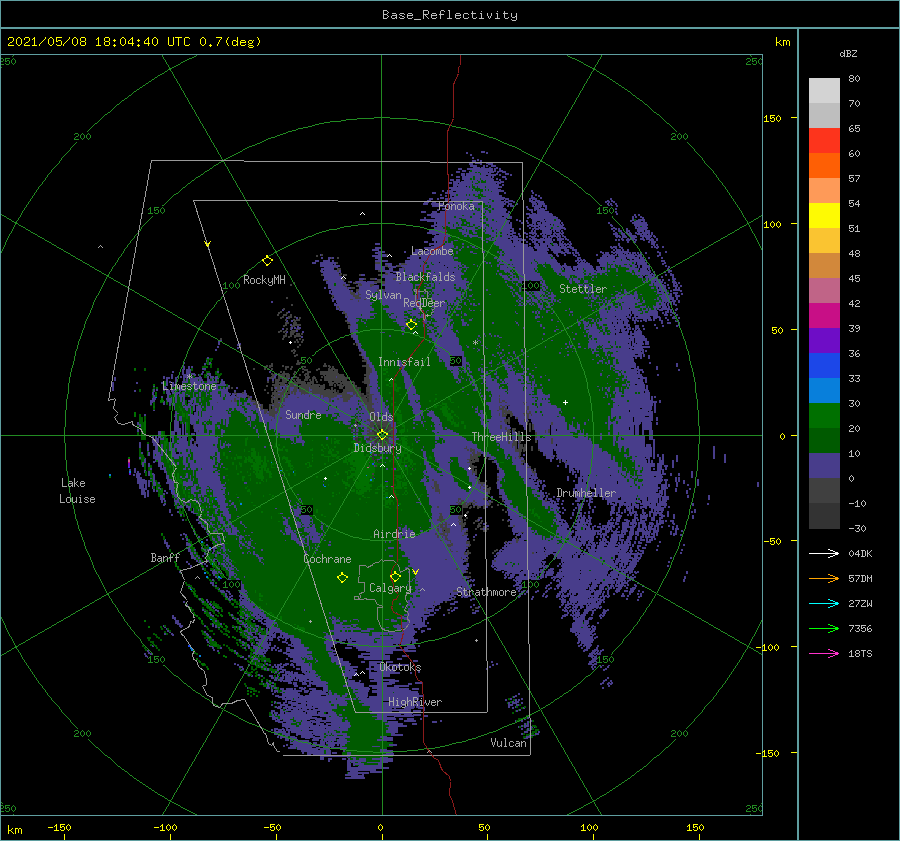Viewport: 900px width, 841px height.
Task: Select the yellow diamond marker below RedDeer
Action: (x=411, y=325)
